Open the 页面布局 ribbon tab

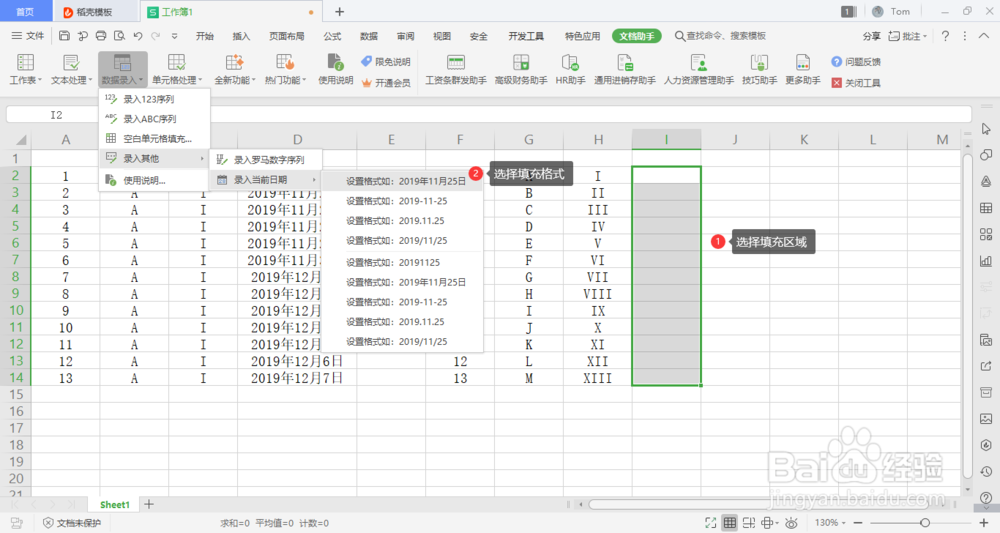coord(286,36)
